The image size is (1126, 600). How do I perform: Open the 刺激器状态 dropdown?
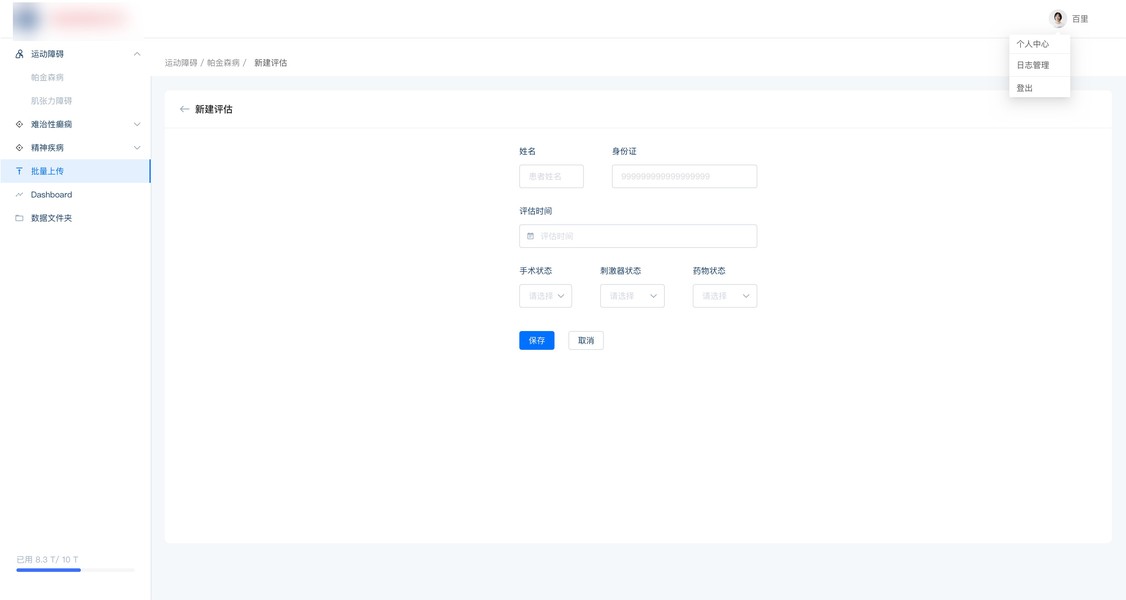pos(632,296)
